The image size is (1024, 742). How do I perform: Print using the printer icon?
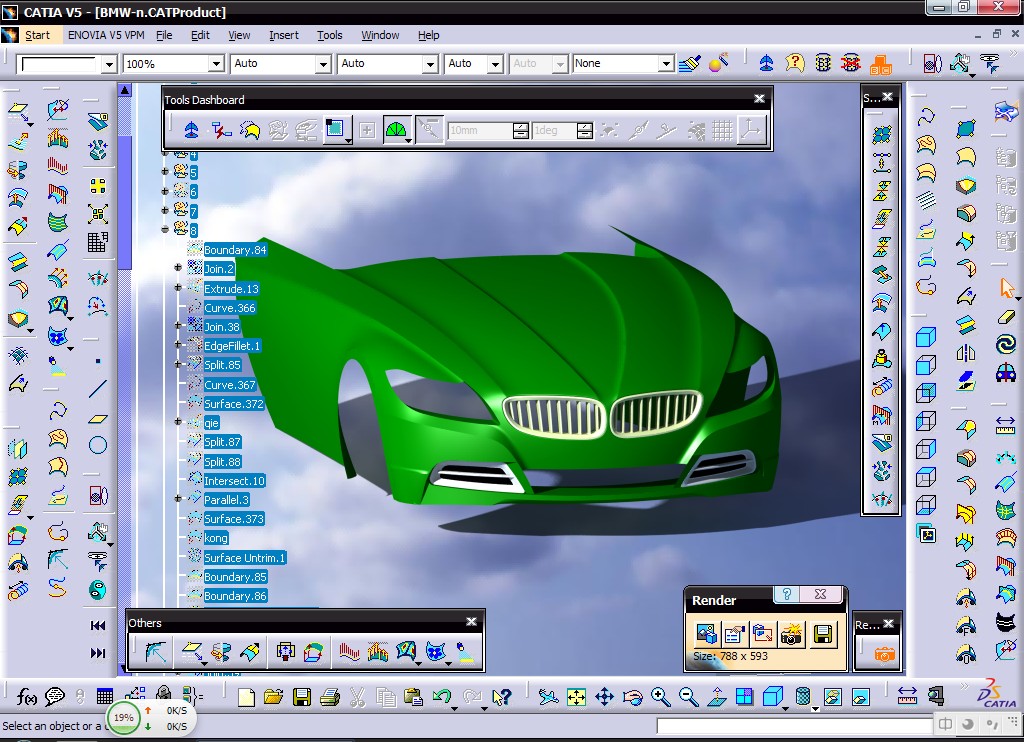330,698
